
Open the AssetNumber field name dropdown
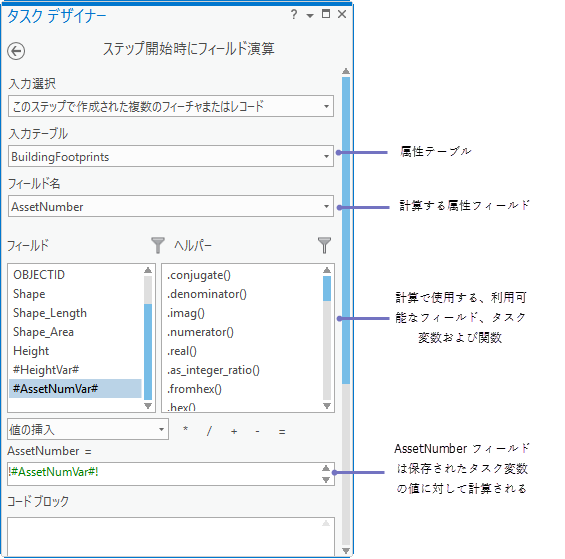point(171,206)
